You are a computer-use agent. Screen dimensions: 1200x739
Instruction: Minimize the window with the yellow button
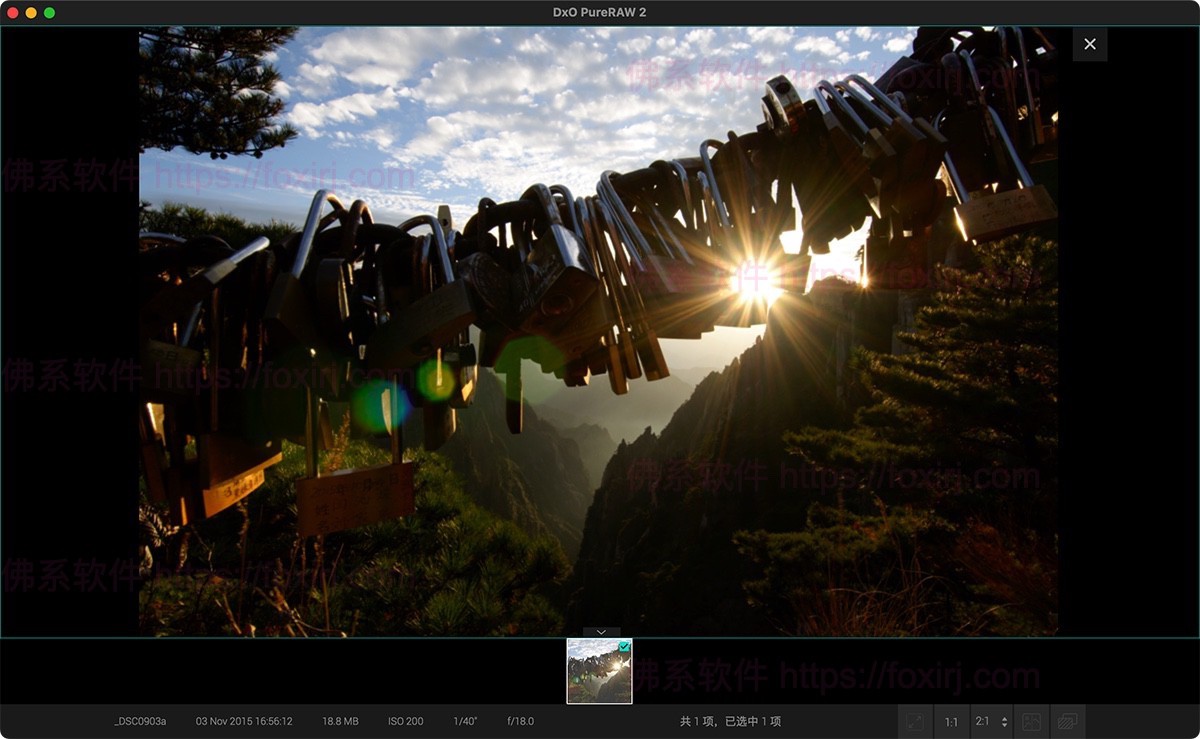tap(31, 13)
